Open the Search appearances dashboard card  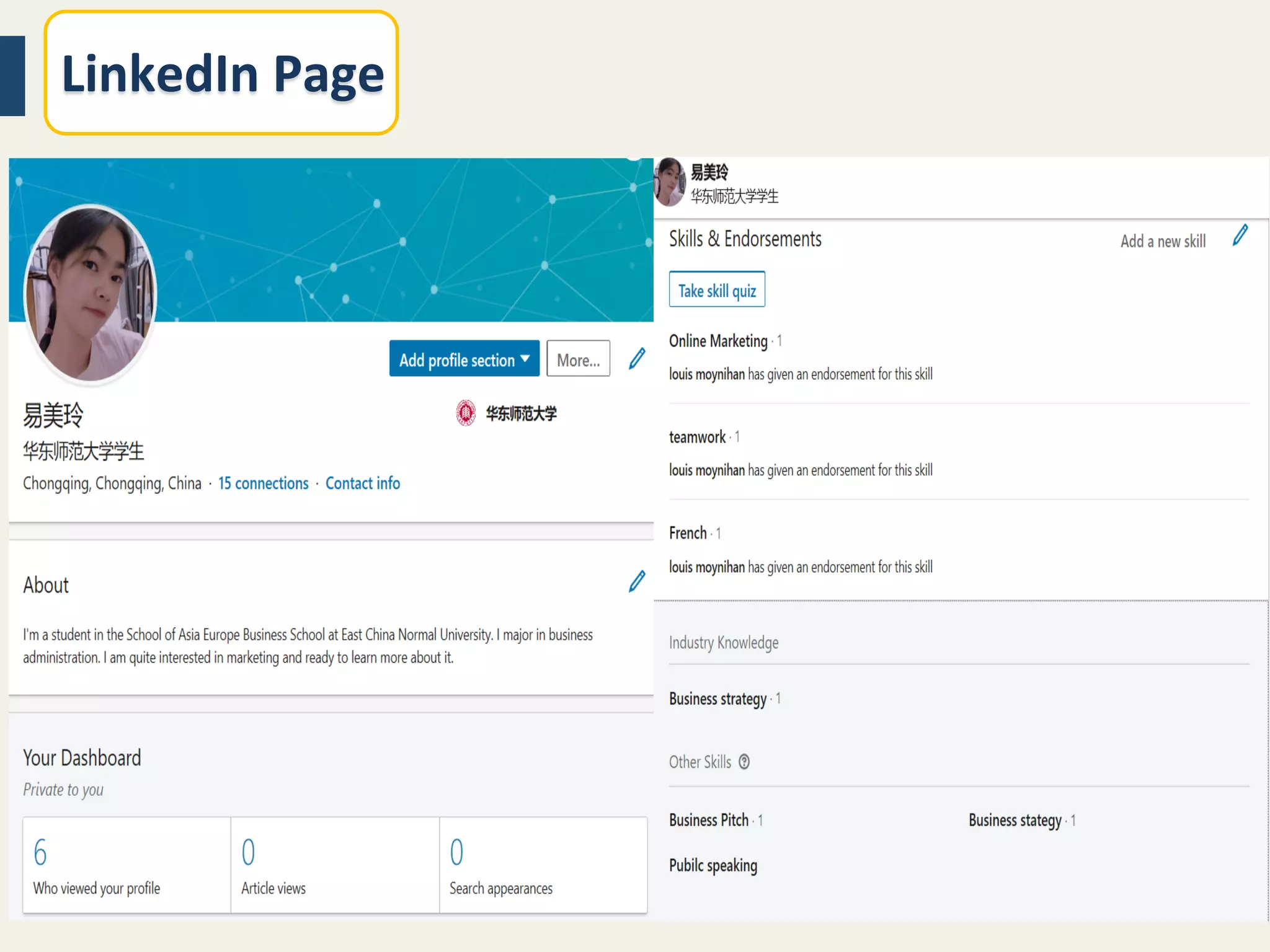tap(543, 865)
